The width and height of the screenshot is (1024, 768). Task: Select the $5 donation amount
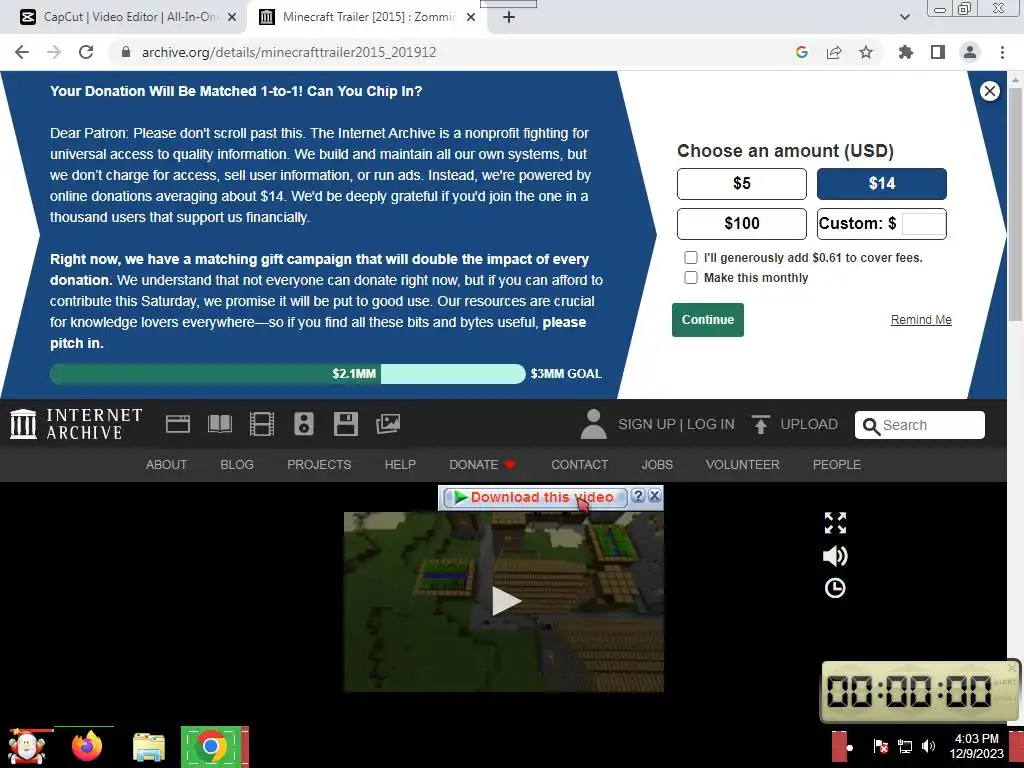[742, 184]
